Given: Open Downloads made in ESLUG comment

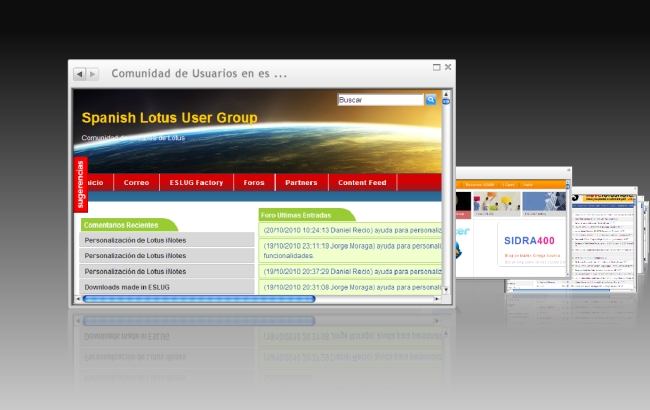Looking at the screenshot, I should pos(167,287).
